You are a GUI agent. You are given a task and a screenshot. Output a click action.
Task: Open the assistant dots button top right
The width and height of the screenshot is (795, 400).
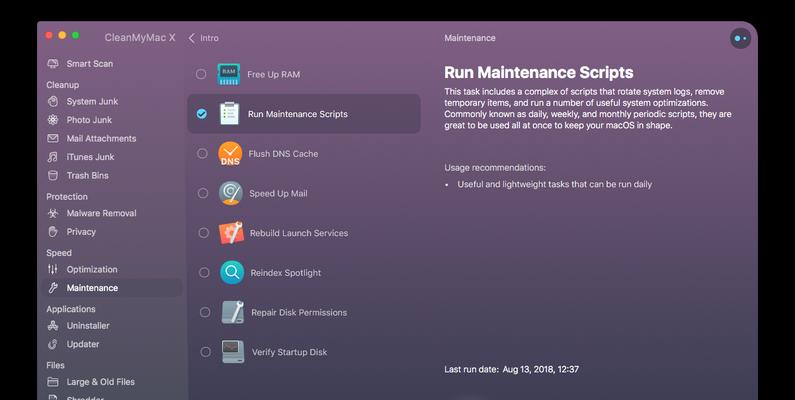click(740, 39)
